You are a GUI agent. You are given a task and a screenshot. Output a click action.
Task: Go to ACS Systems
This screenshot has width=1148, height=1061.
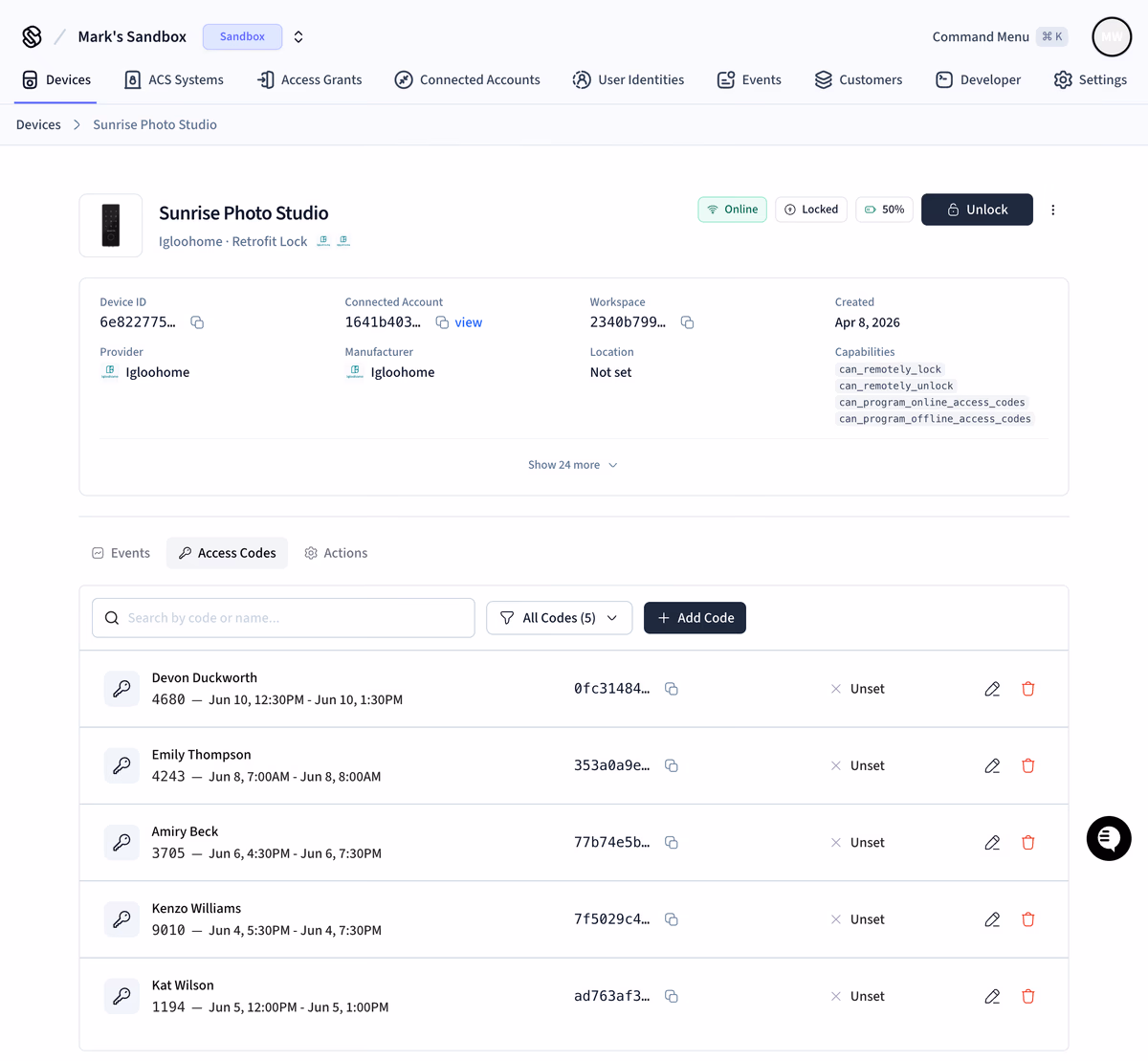point(174,79)
